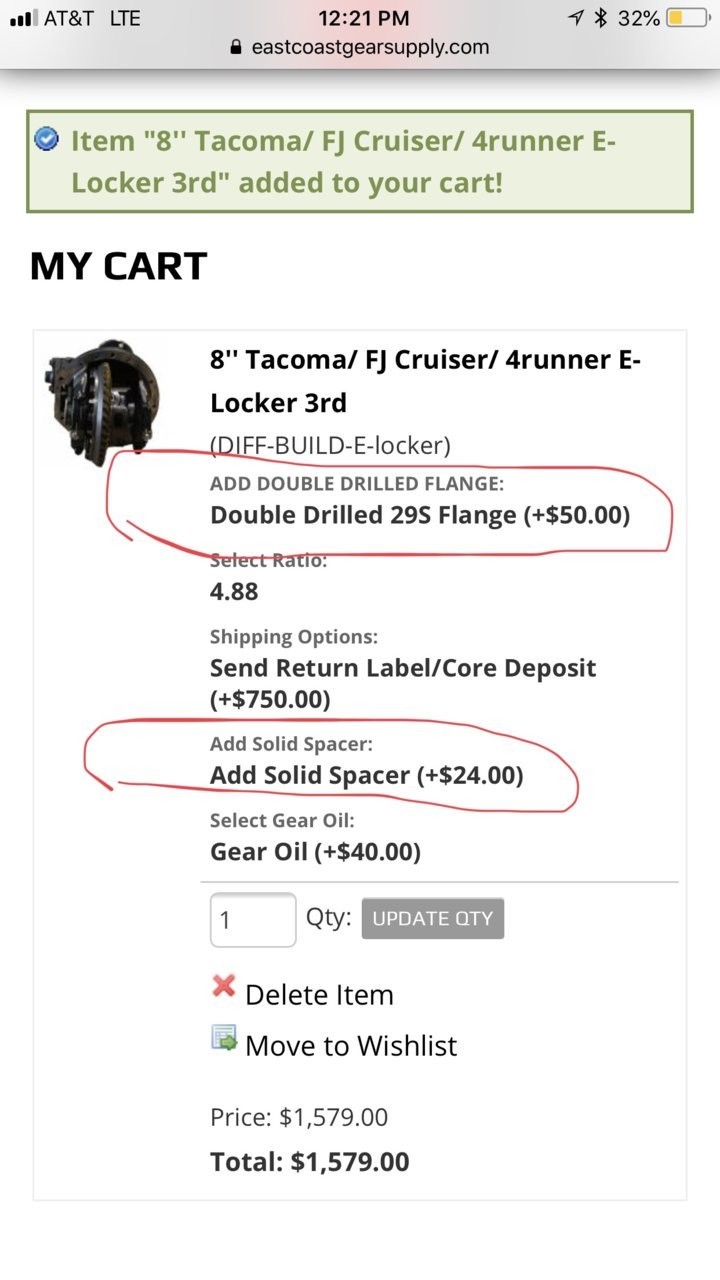The height and width of the screenshot is (1280, 720).
Task: Tap the location arrow status icon
Action: tap(576, 18)
